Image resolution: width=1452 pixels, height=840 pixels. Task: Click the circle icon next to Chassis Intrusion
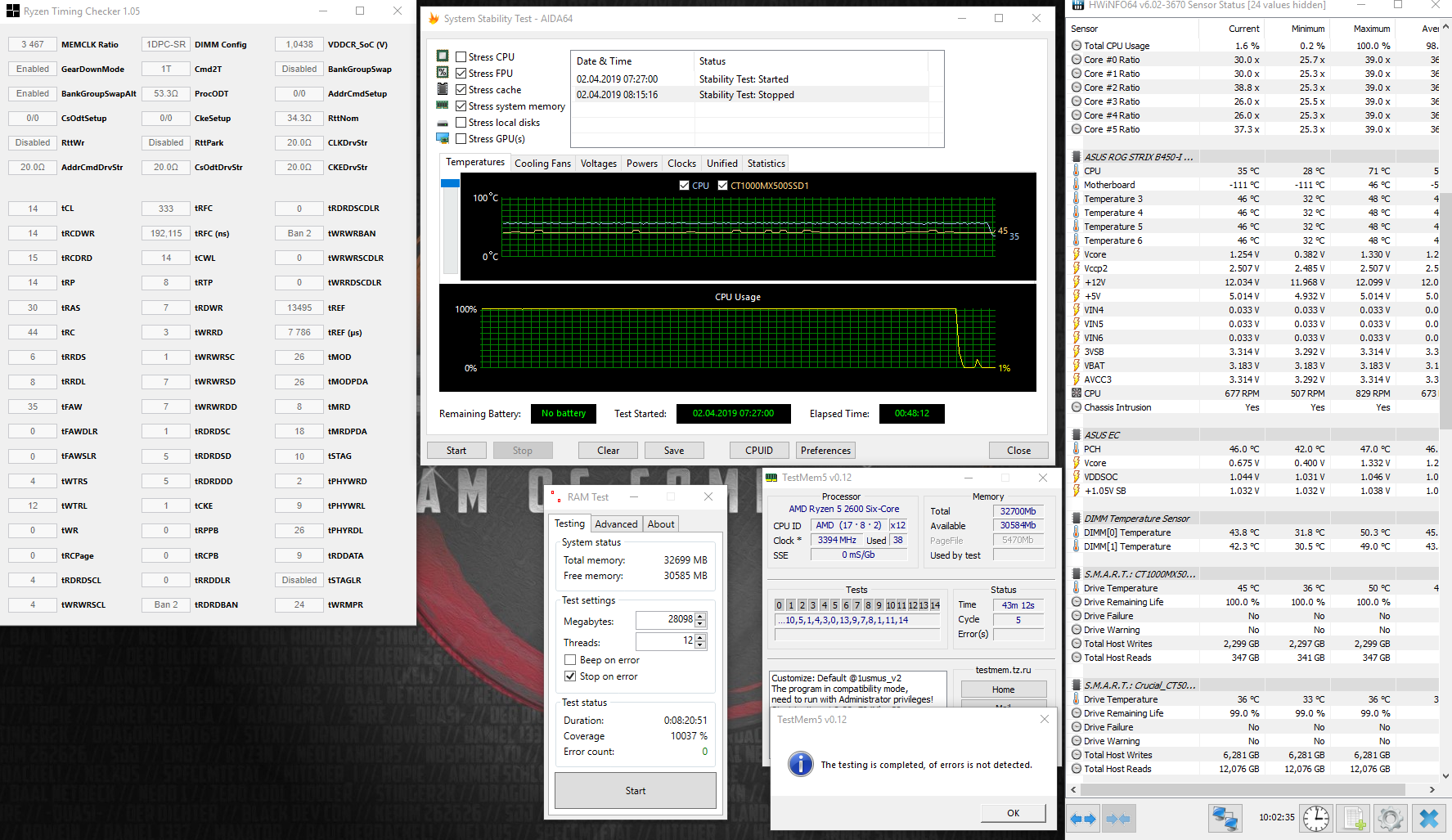[1077, 407]
